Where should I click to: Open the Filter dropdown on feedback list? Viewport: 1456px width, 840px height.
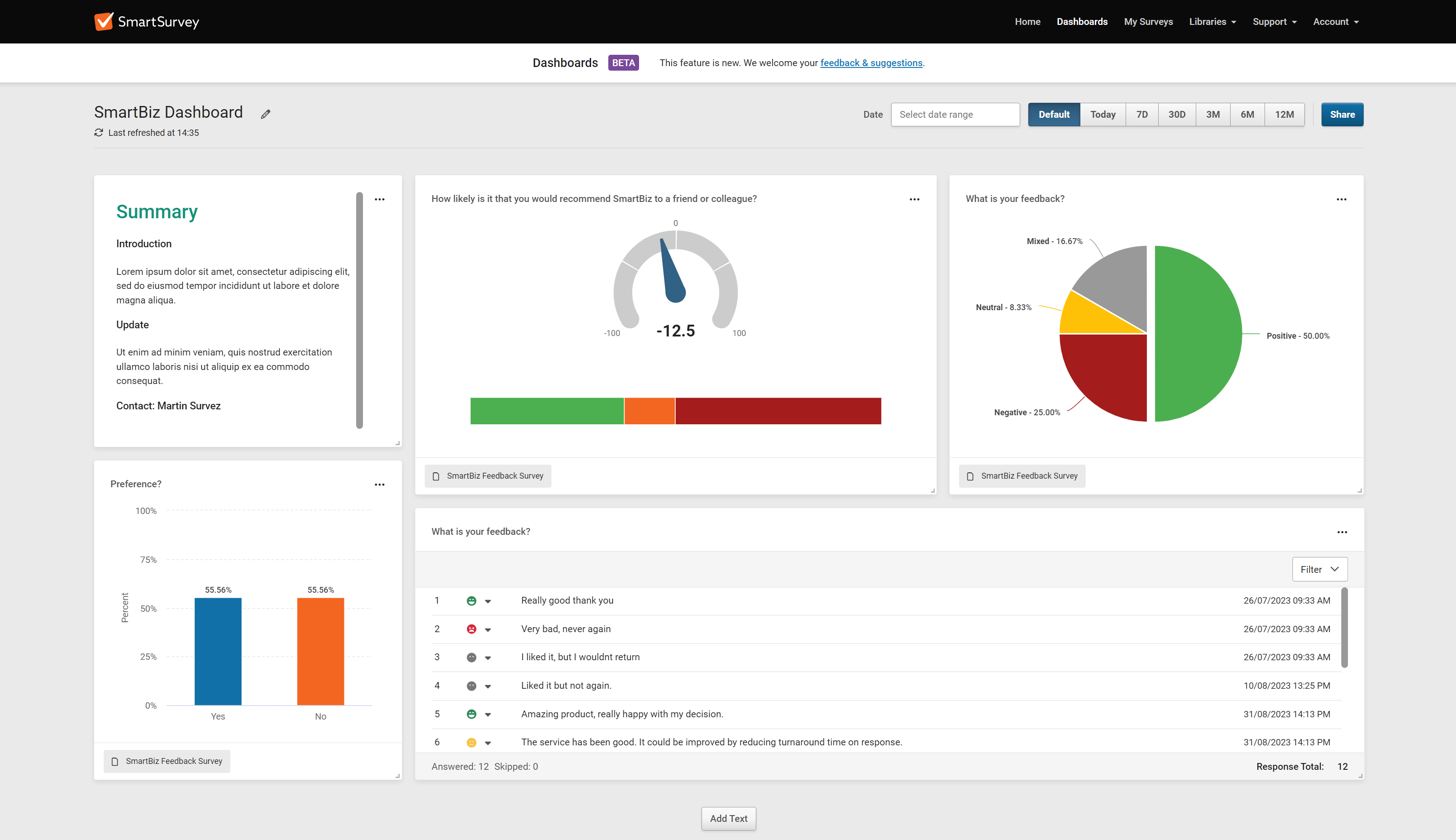coord(1319,569)
